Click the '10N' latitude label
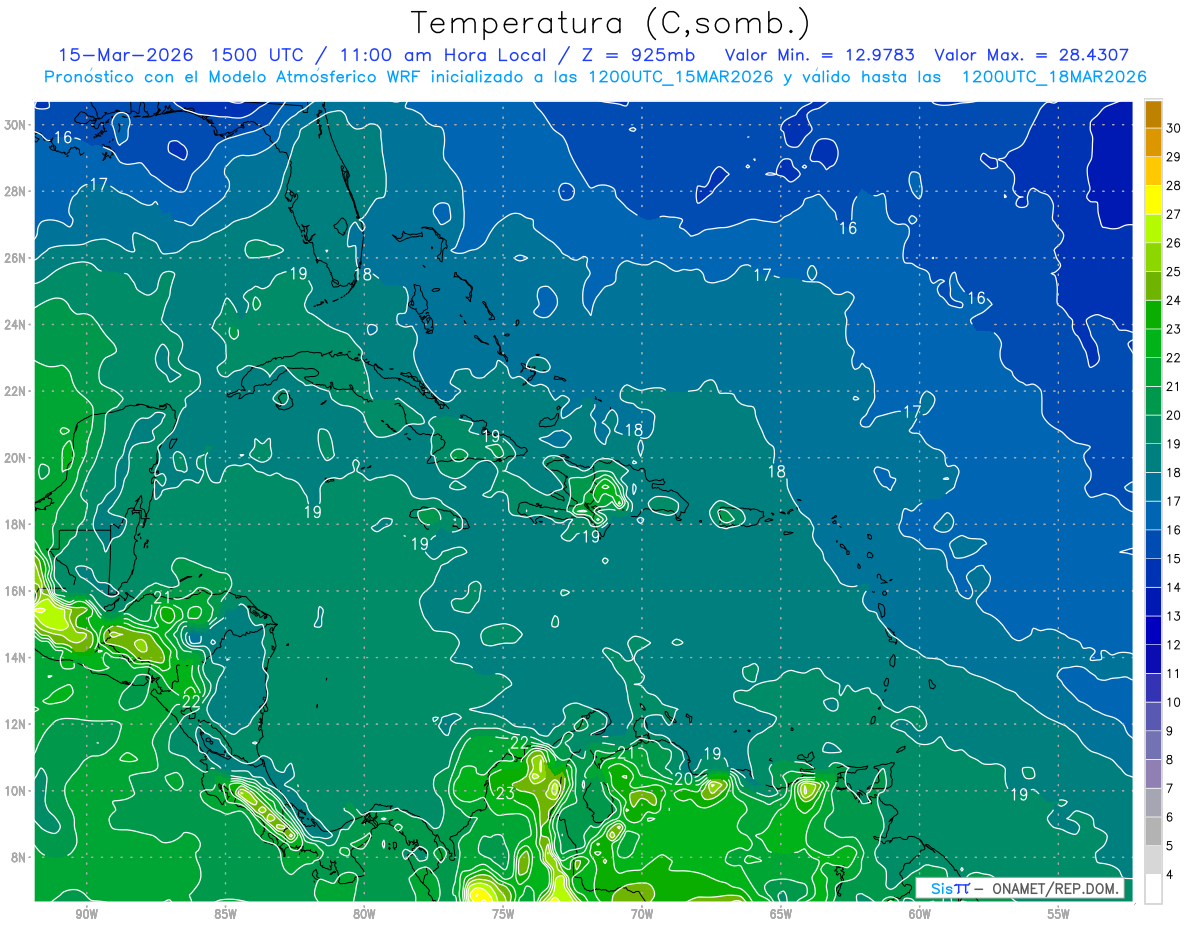 tap(16, 790)
